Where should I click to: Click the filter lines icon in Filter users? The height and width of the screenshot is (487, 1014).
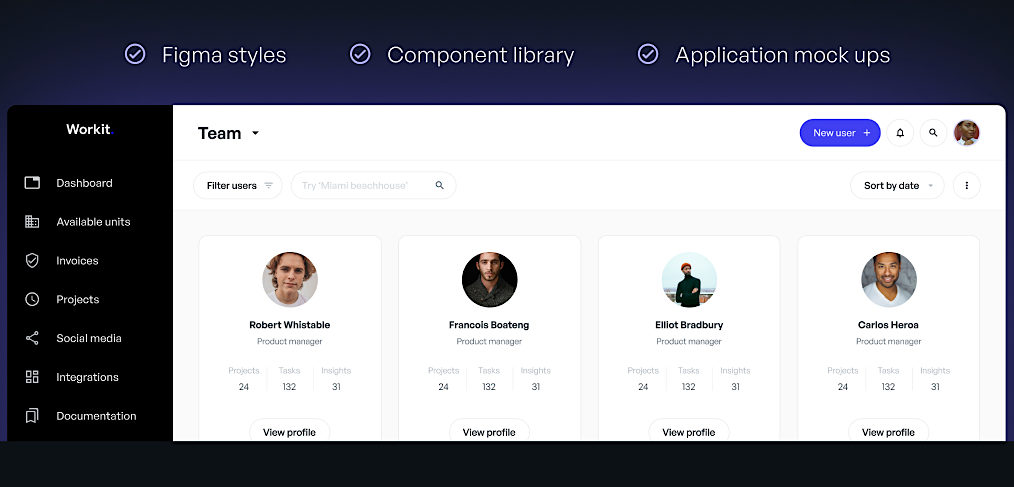tap(268, 186)
